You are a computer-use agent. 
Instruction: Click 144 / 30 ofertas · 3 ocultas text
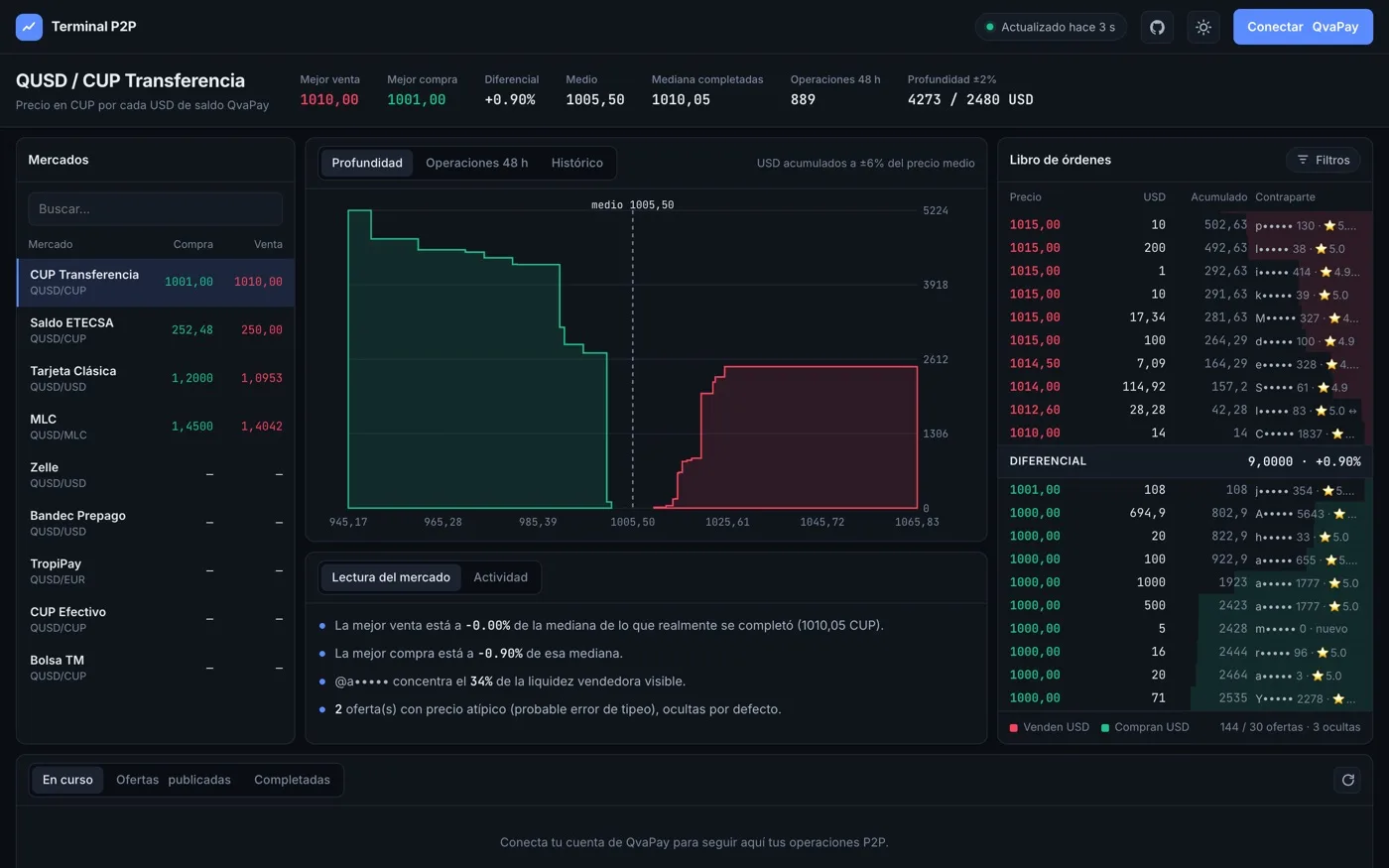[x=1290, y=727]
